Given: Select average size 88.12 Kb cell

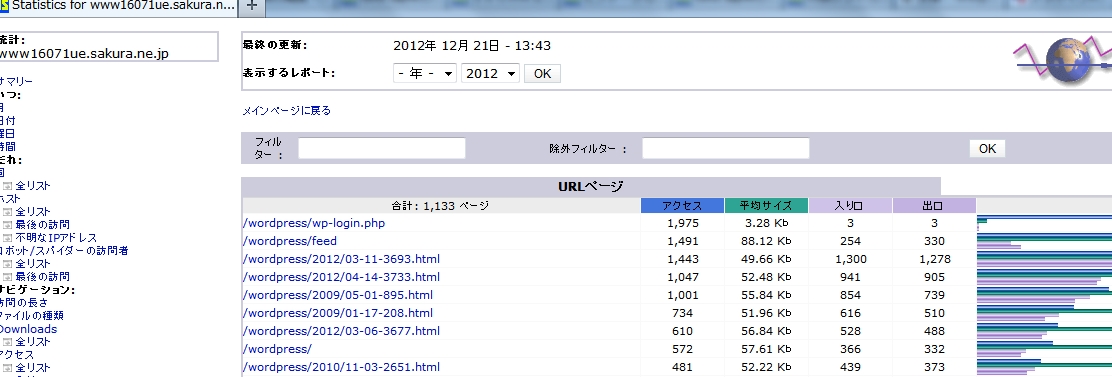Looking at the screenshot, I should coord(766,241).
